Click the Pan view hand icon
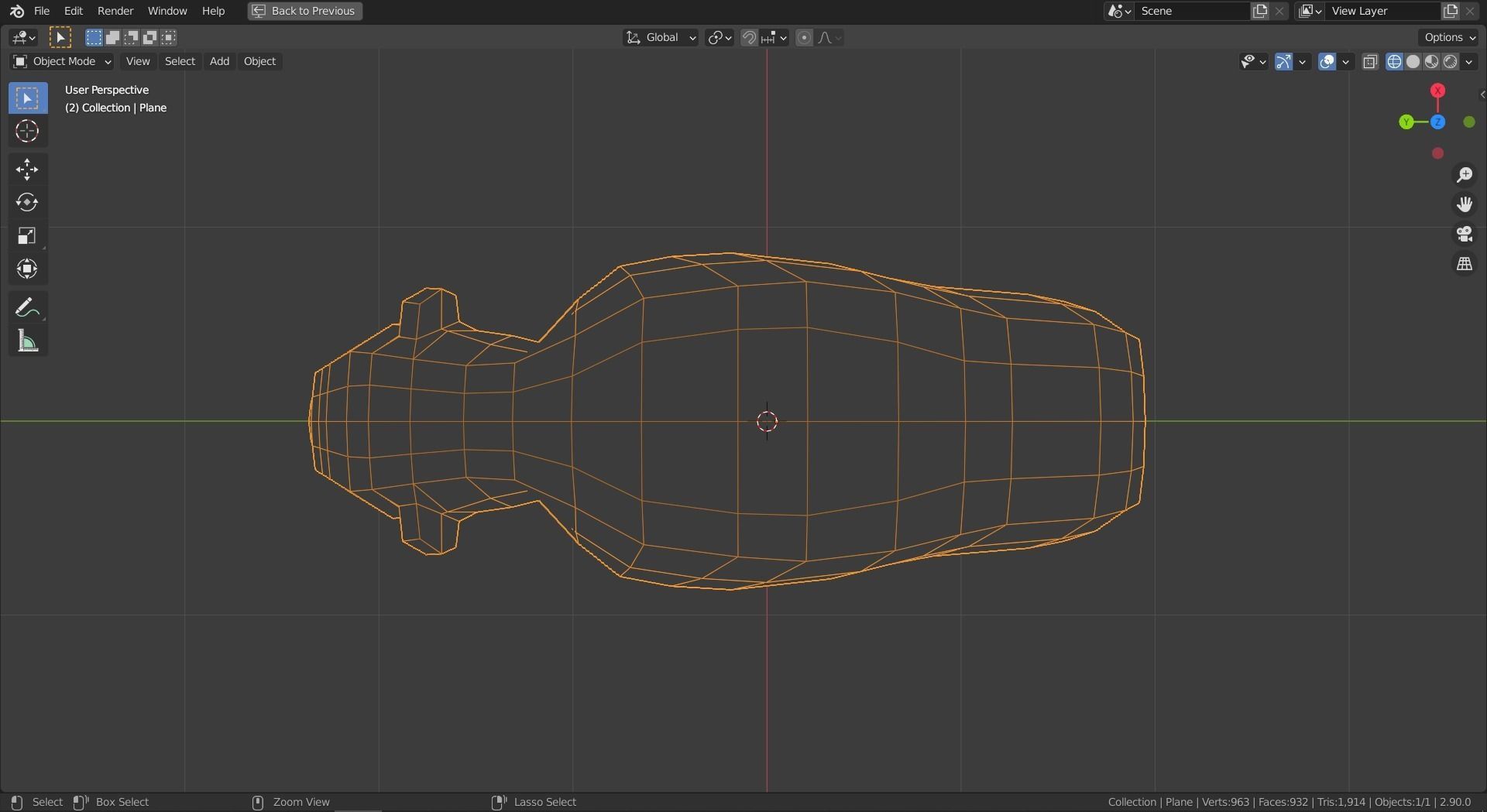Image resolution: width=1487 pixels, height=812 pixels. [x=1464, y=204]
